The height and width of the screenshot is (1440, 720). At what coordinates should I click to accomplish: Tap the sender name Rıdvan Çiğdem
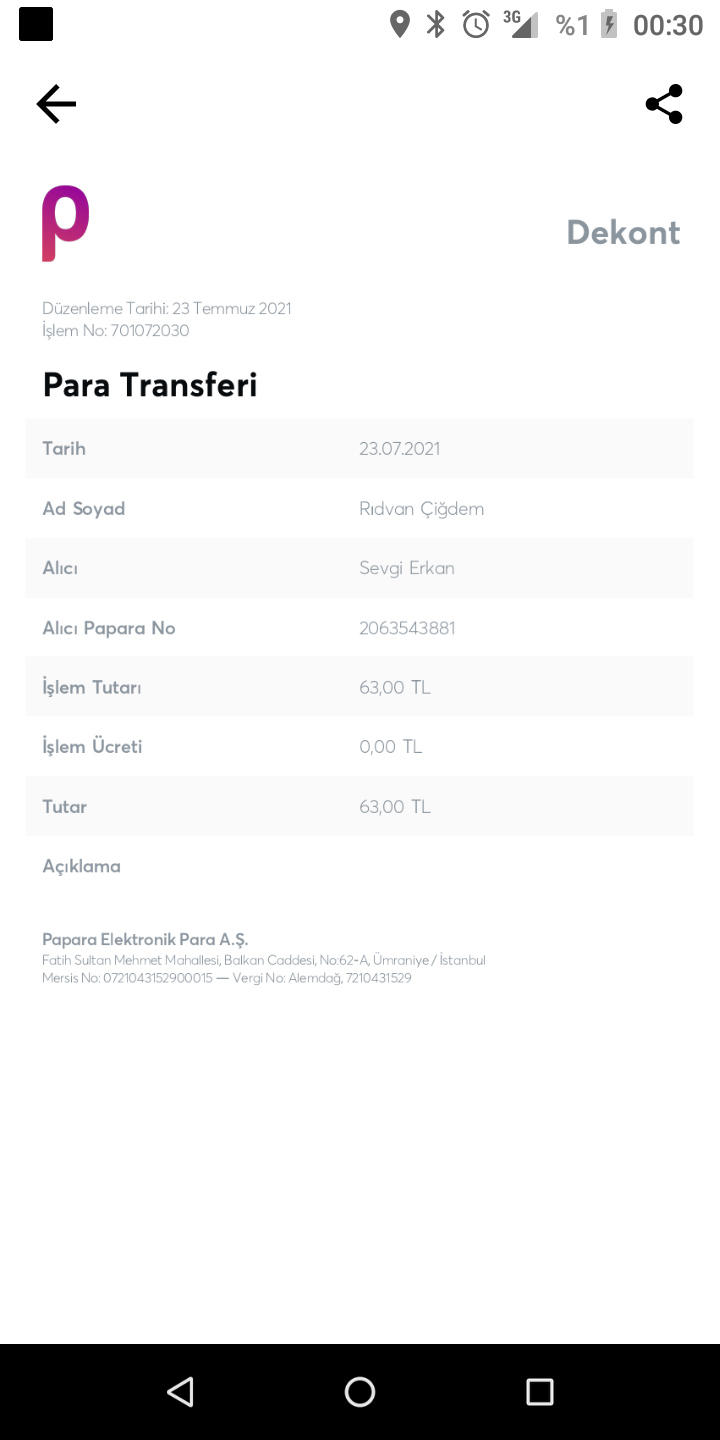coord(421,509)
